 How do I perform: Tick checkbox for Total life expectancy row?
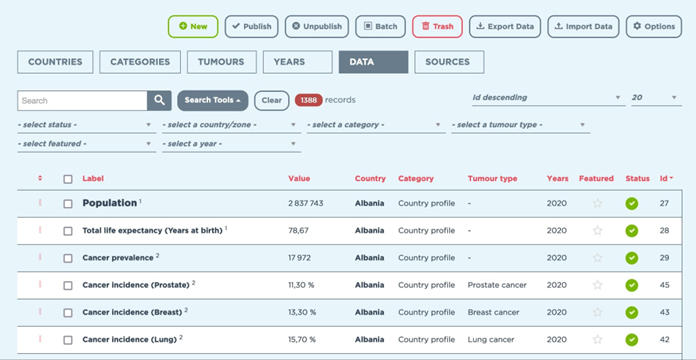pos(67,231)
